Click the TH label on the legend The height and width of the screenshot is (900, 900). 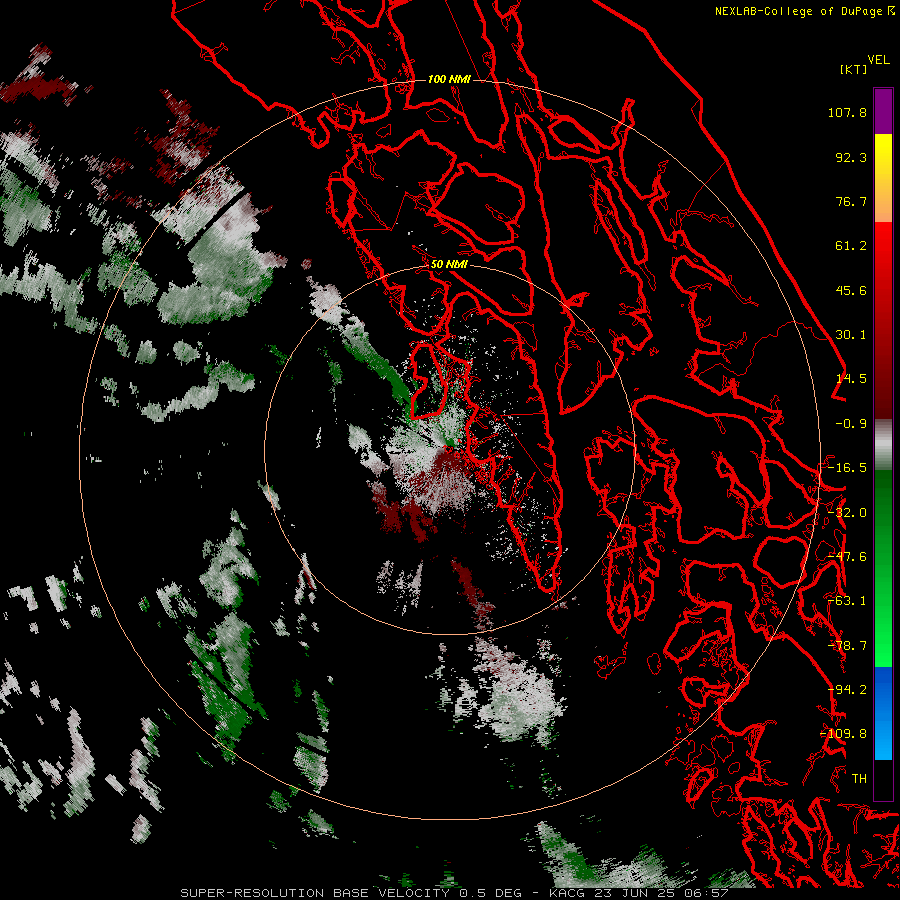859,779
